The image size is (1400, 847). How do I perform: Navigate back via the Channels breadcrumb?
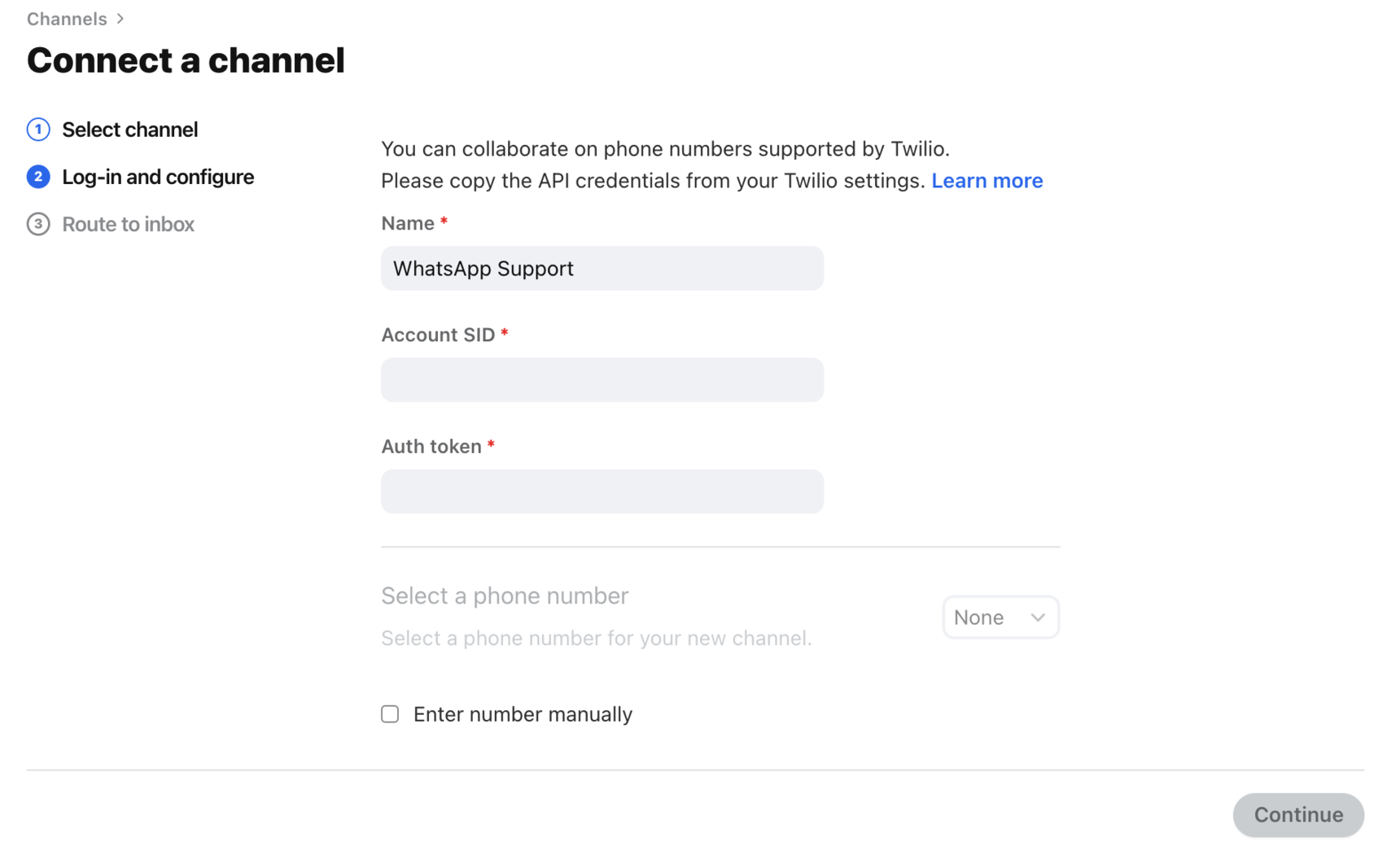click(66, 18)
